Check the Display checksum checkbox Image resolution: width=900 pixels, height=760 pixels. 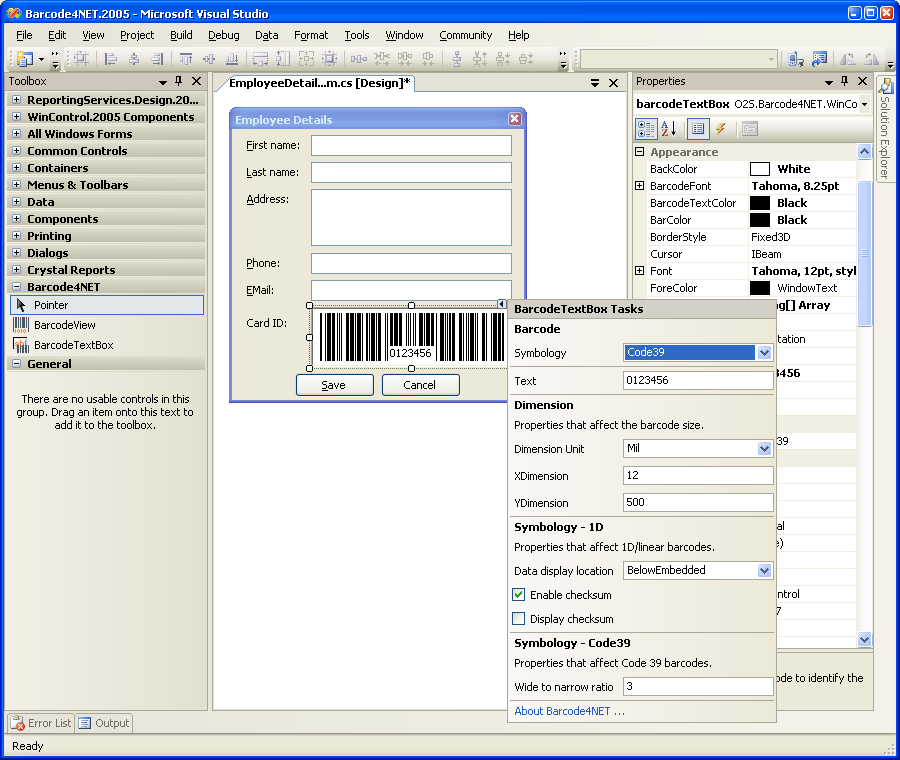(x=519, y=619)
